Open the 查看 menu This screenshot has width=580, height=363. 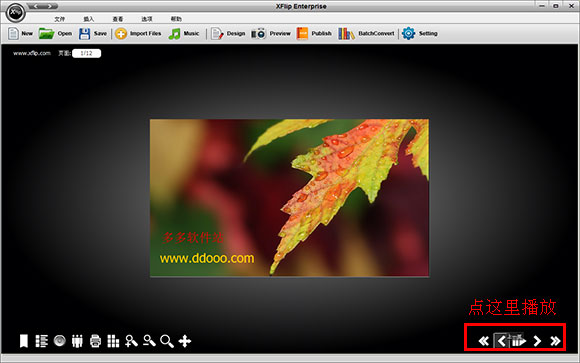(118, 19)
